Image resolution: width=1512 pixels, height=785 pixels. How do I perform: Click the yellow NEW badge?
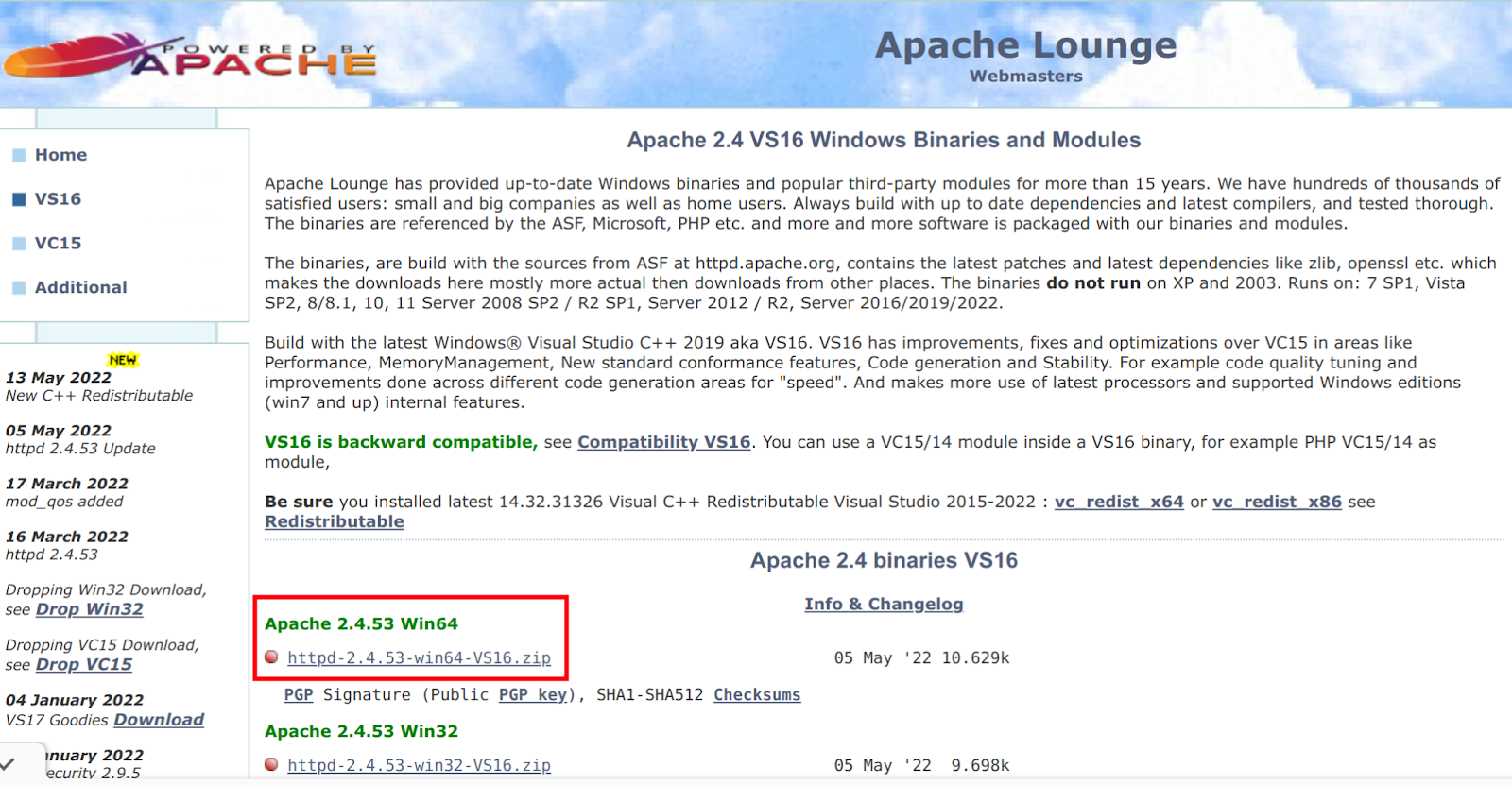coord(123,360)
